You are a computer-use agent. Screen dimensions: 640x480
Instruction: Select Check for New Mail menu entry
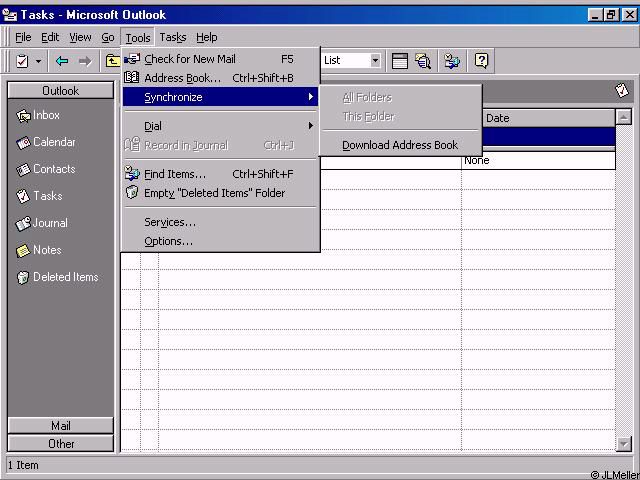coord(189,59)
